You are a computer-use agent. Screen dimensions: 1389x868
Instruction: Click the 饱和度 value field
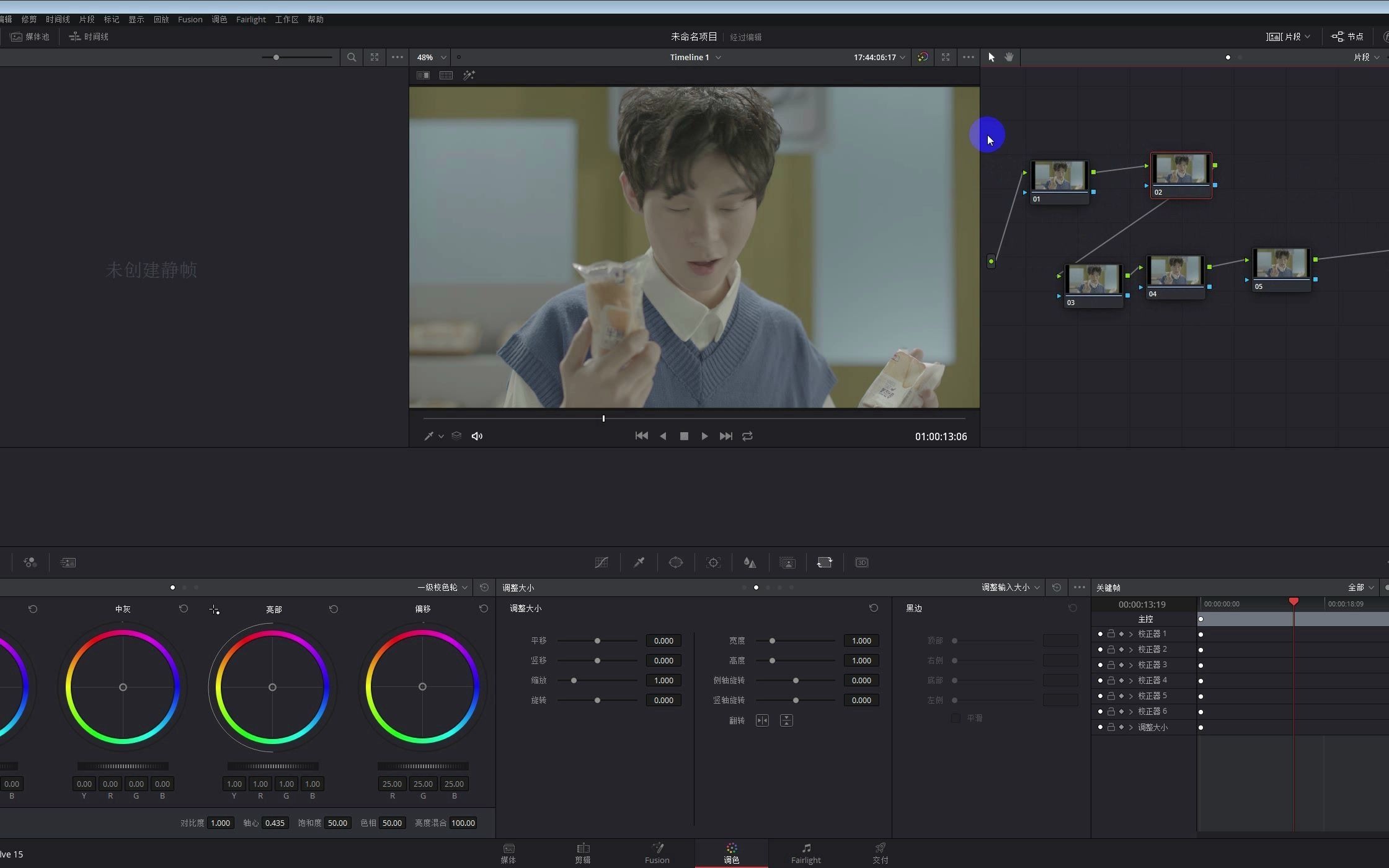coord(337,823)
